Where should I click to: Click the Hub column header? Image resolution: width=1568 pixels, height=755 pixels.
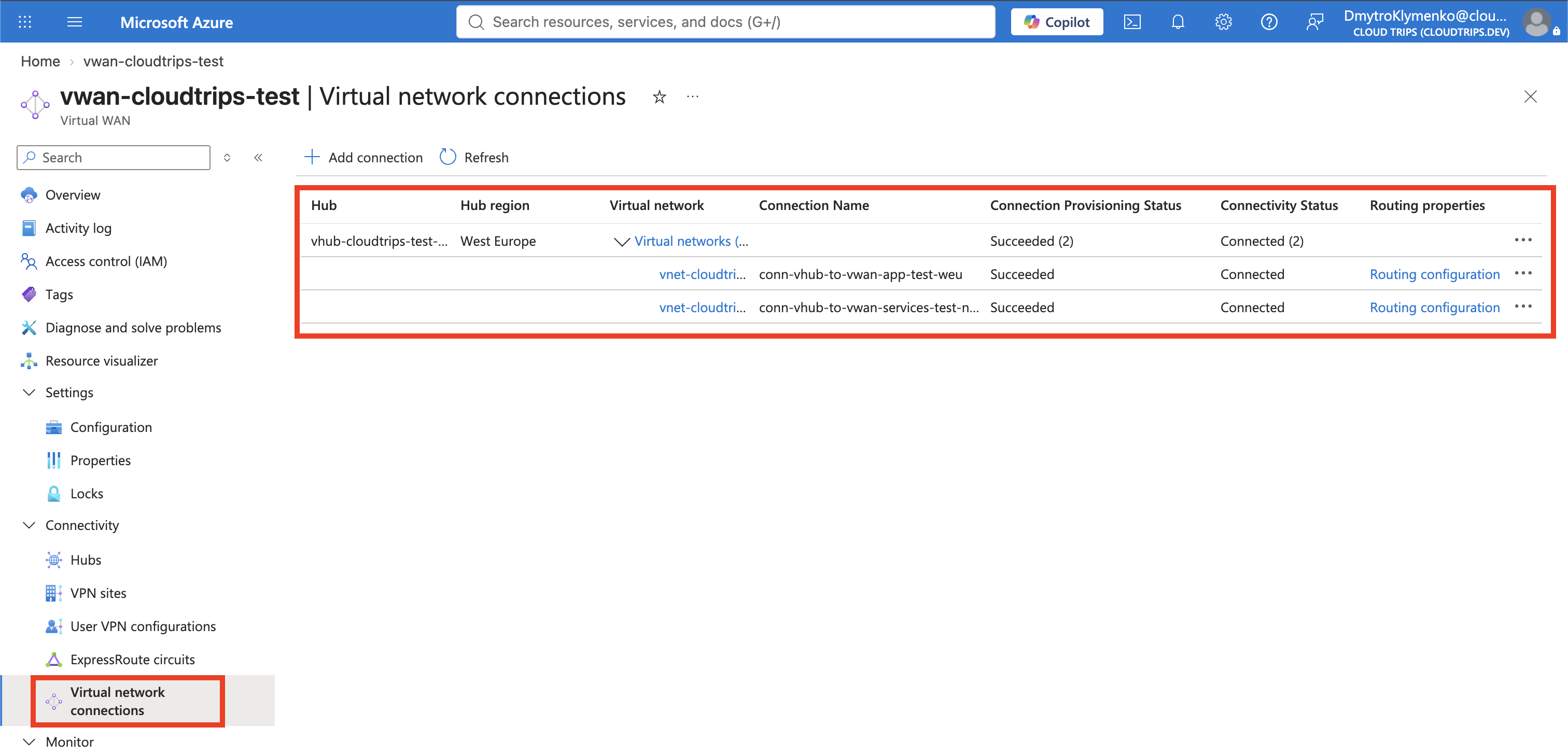[324, 206]
